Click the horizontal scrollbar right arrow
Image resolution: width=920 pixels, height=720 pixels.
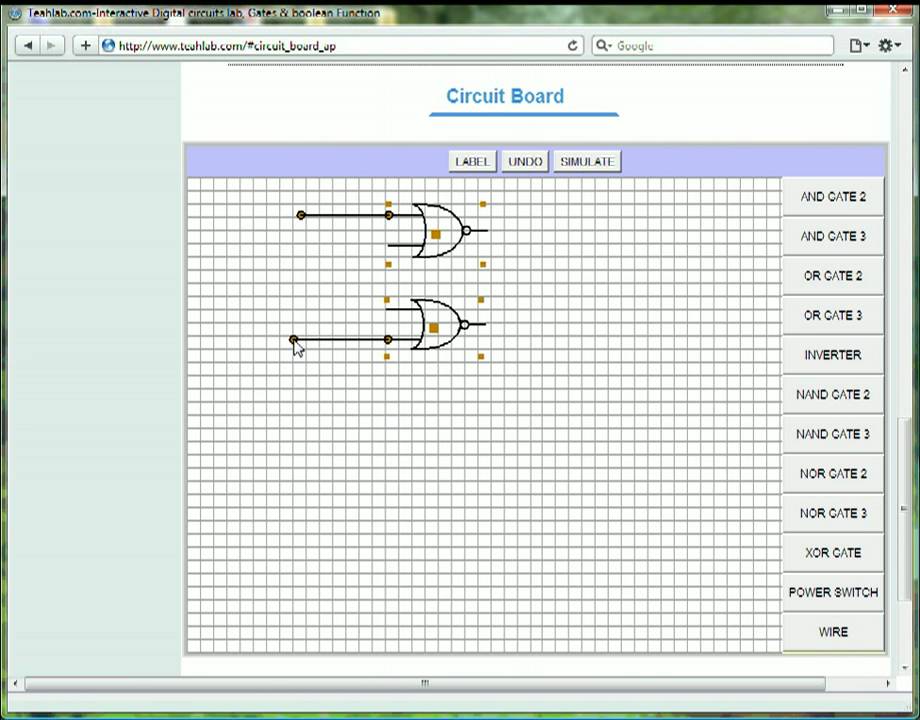point(888,684)
